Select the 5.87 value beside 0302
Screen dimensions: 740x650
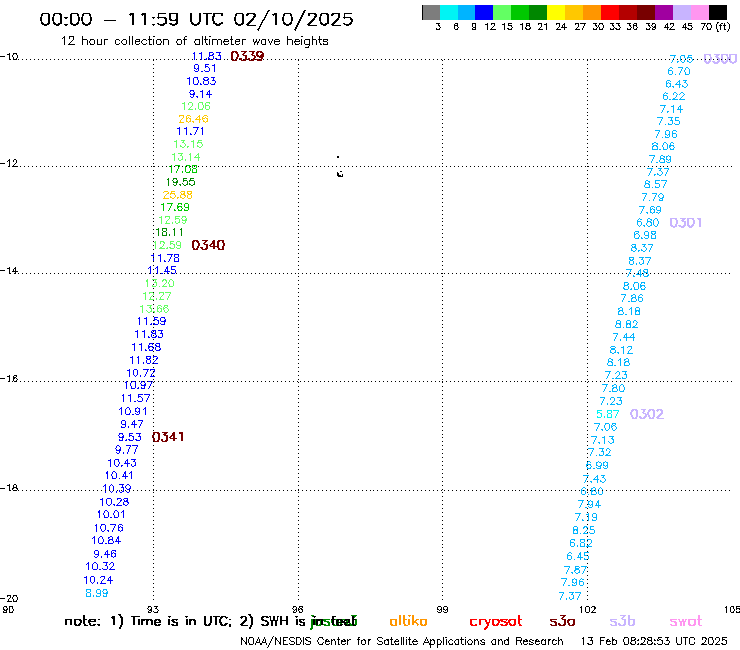(608, 414)
